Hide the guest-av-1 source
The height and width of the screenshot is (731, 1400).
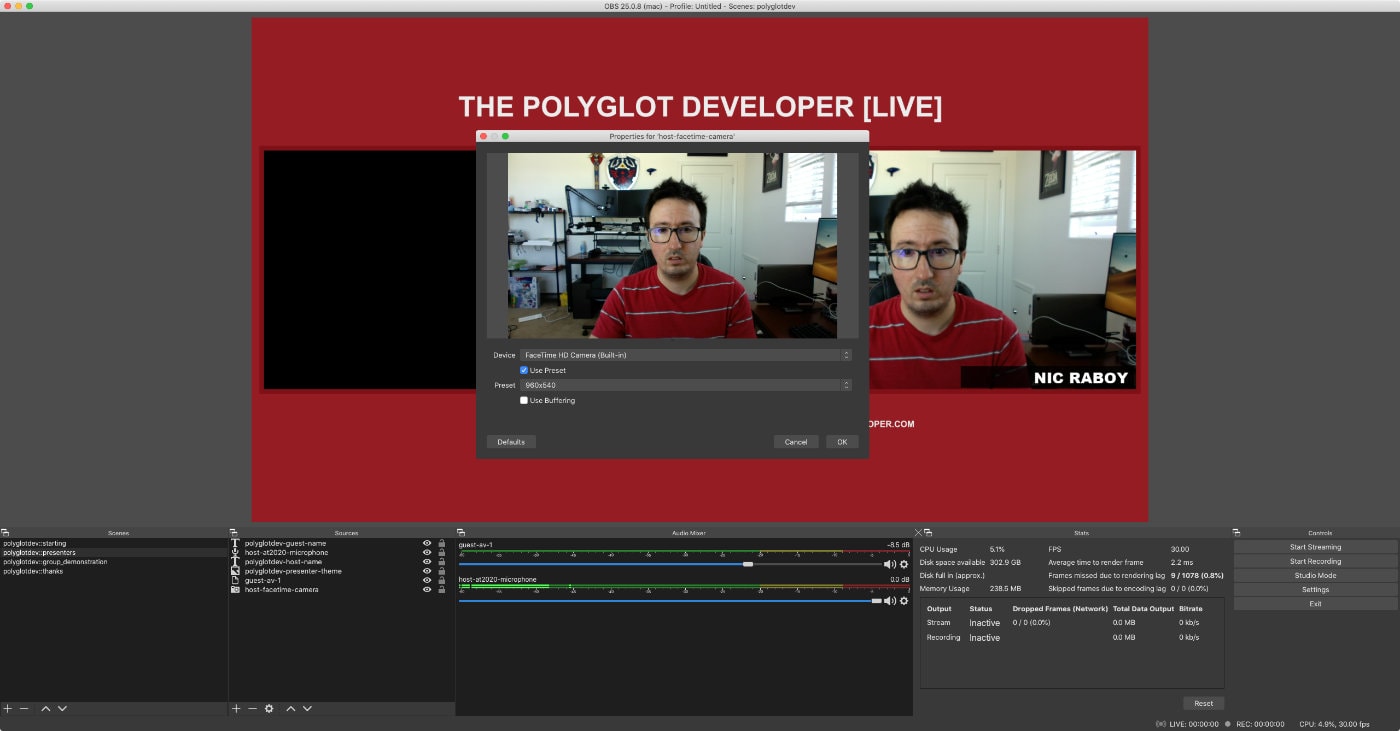[427, 580]
